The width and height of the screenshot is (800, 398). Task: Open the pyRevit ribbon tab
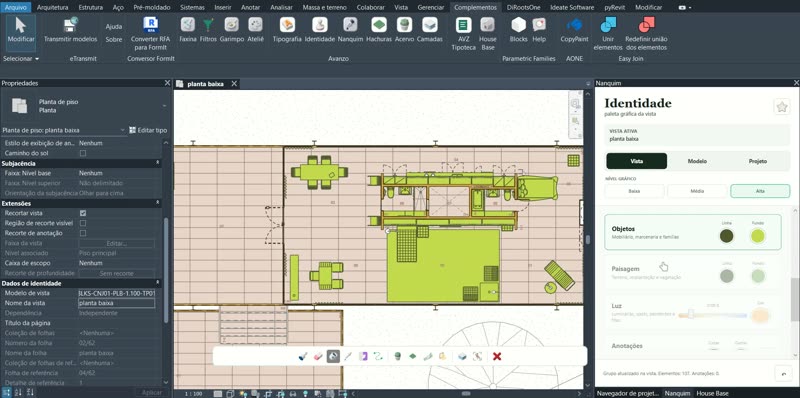pyautogui.click(x=613, y=7)
